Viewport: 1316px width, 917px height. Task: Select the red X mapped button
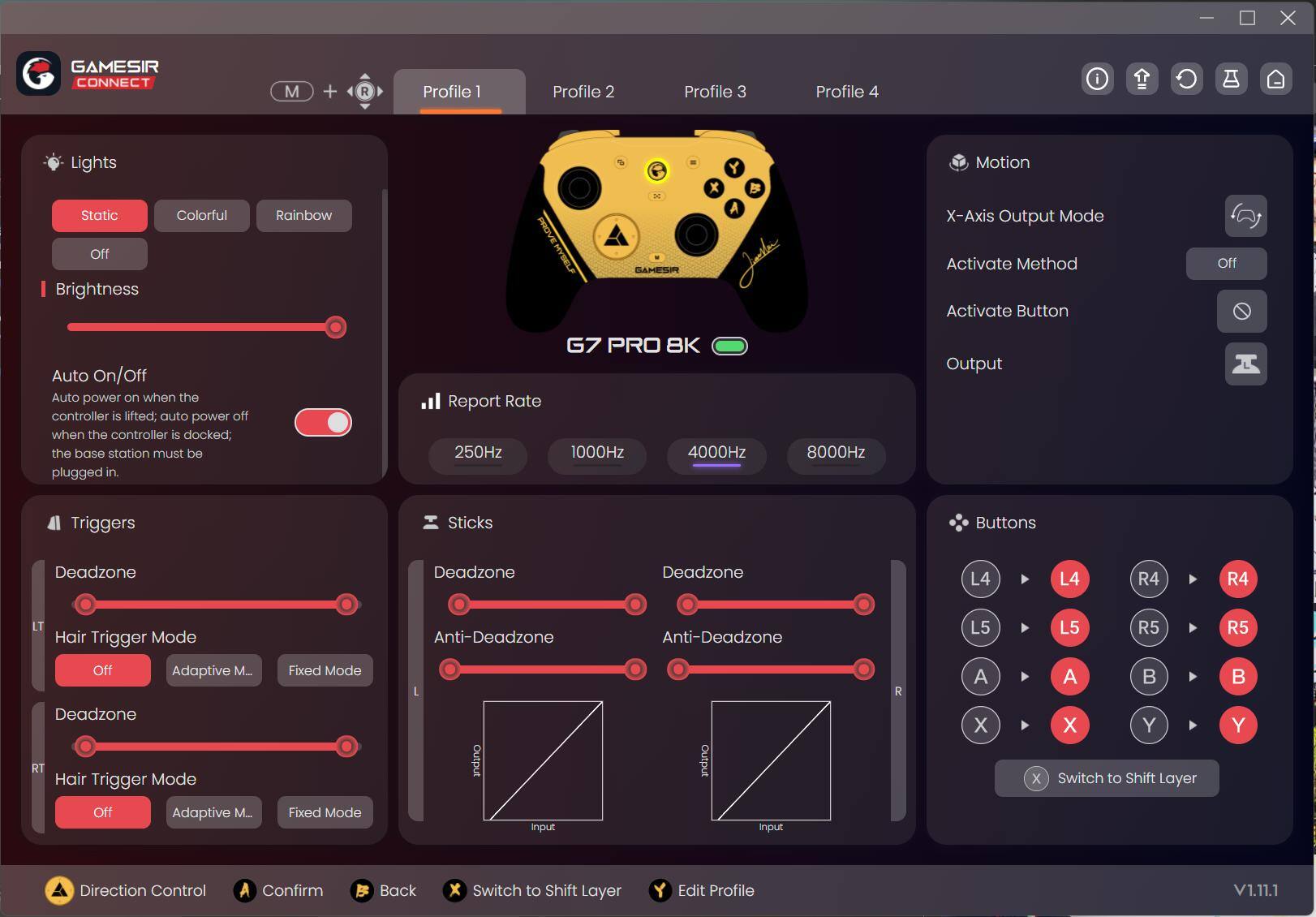pyautogui.click(x=1069, y=725)
